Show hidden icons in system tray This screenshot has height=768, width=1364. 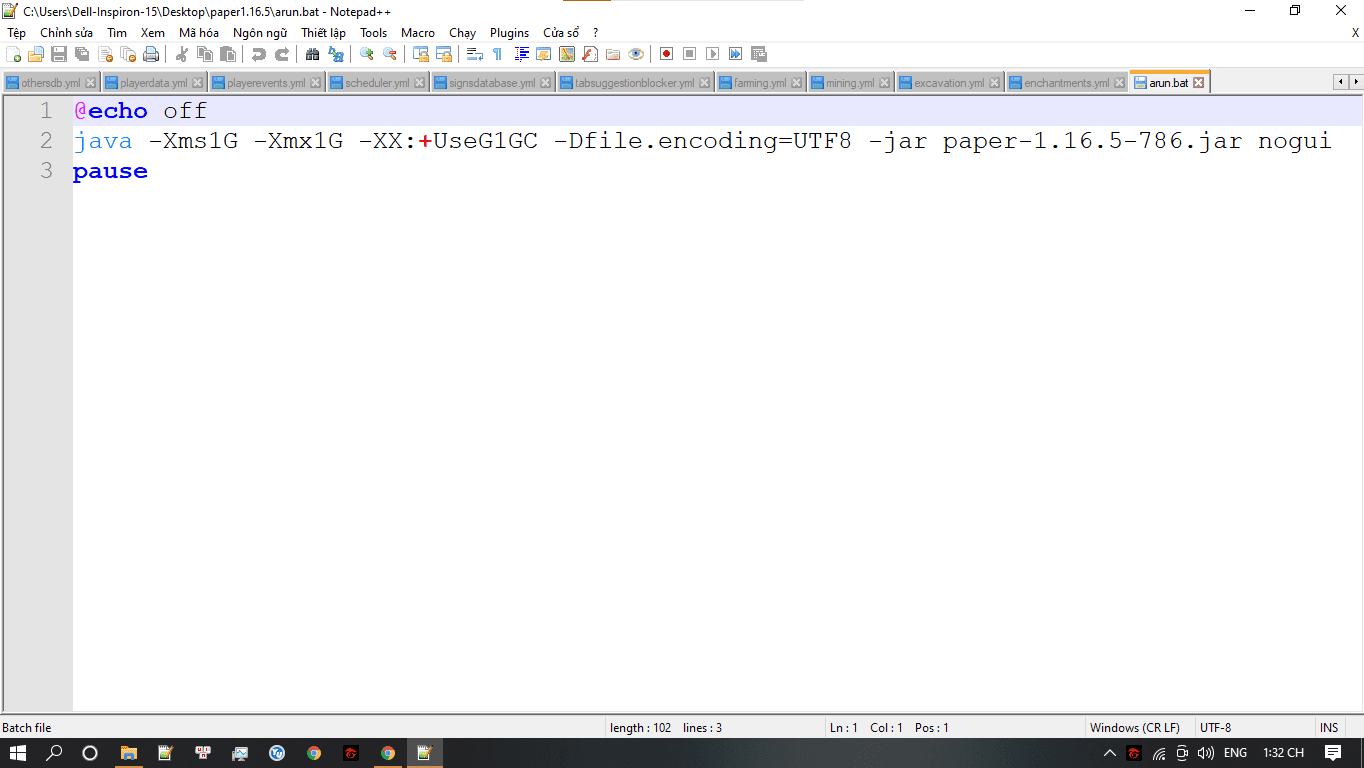(1109, 753)
